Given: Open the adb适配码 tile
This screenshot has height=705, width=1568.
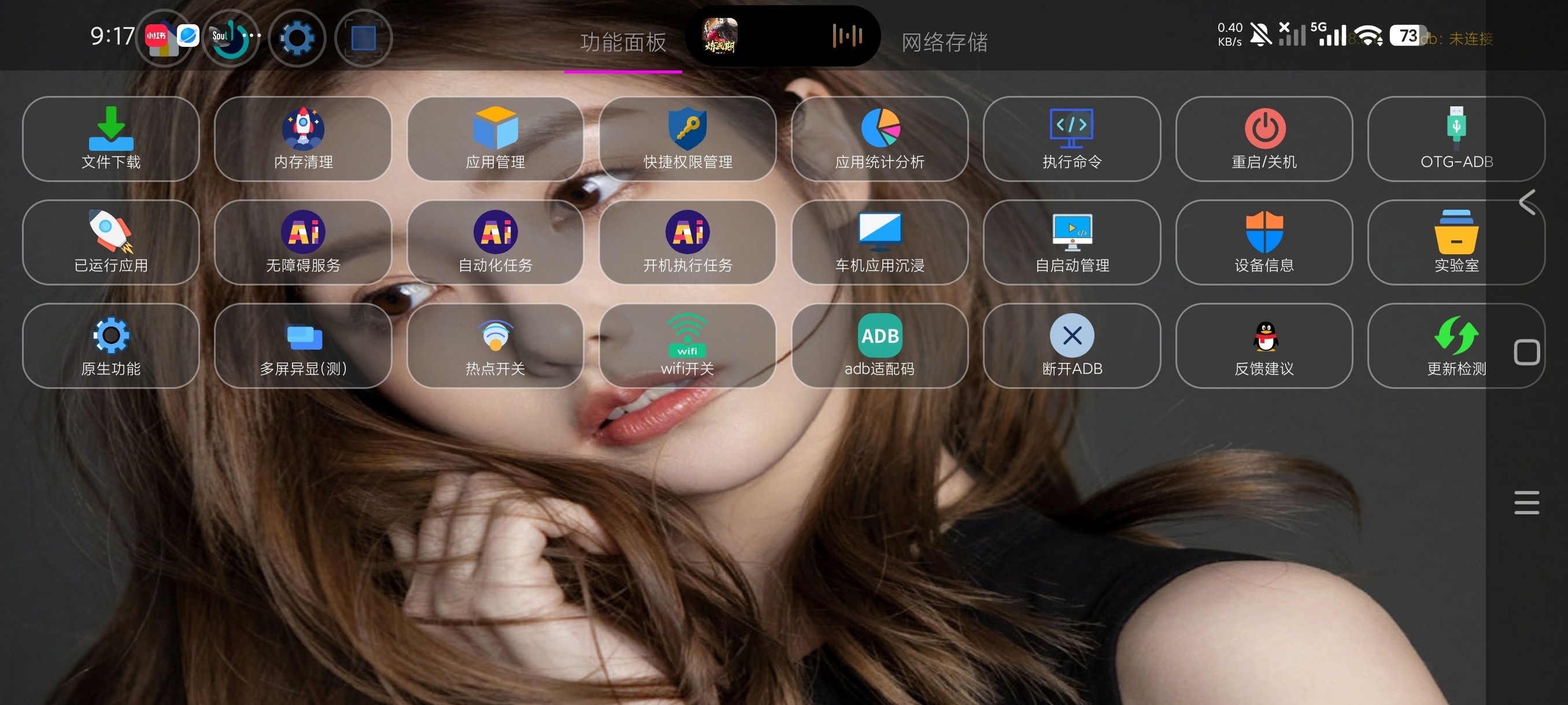Looking at the screenshot, I should 880,346.
